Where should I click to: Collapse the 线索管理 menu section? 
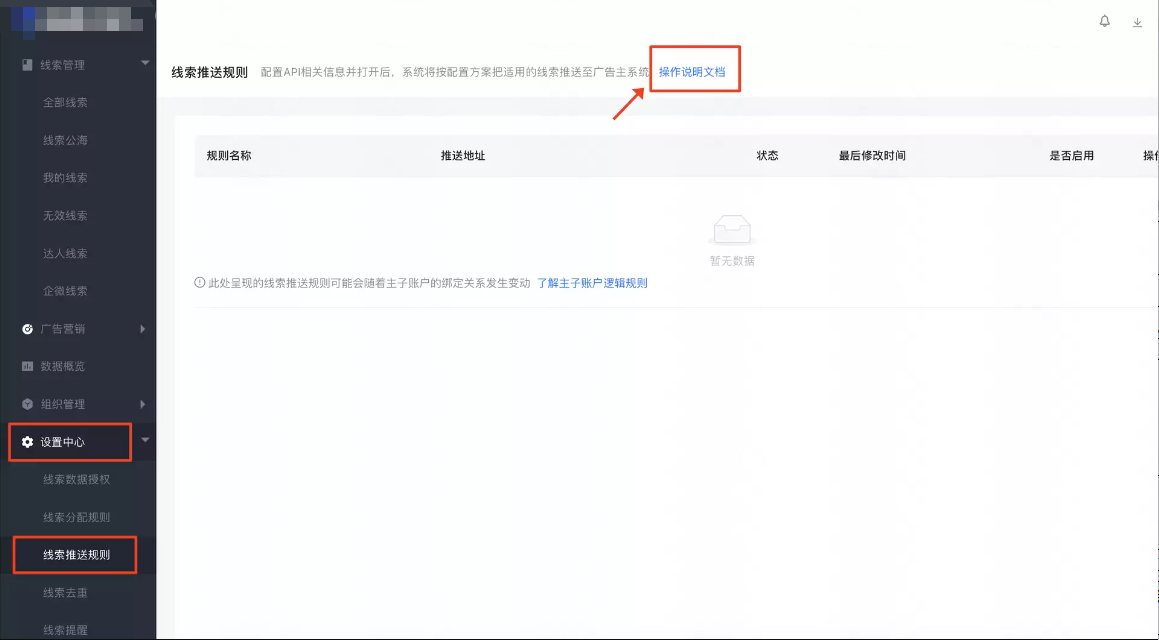pos(142,65)
